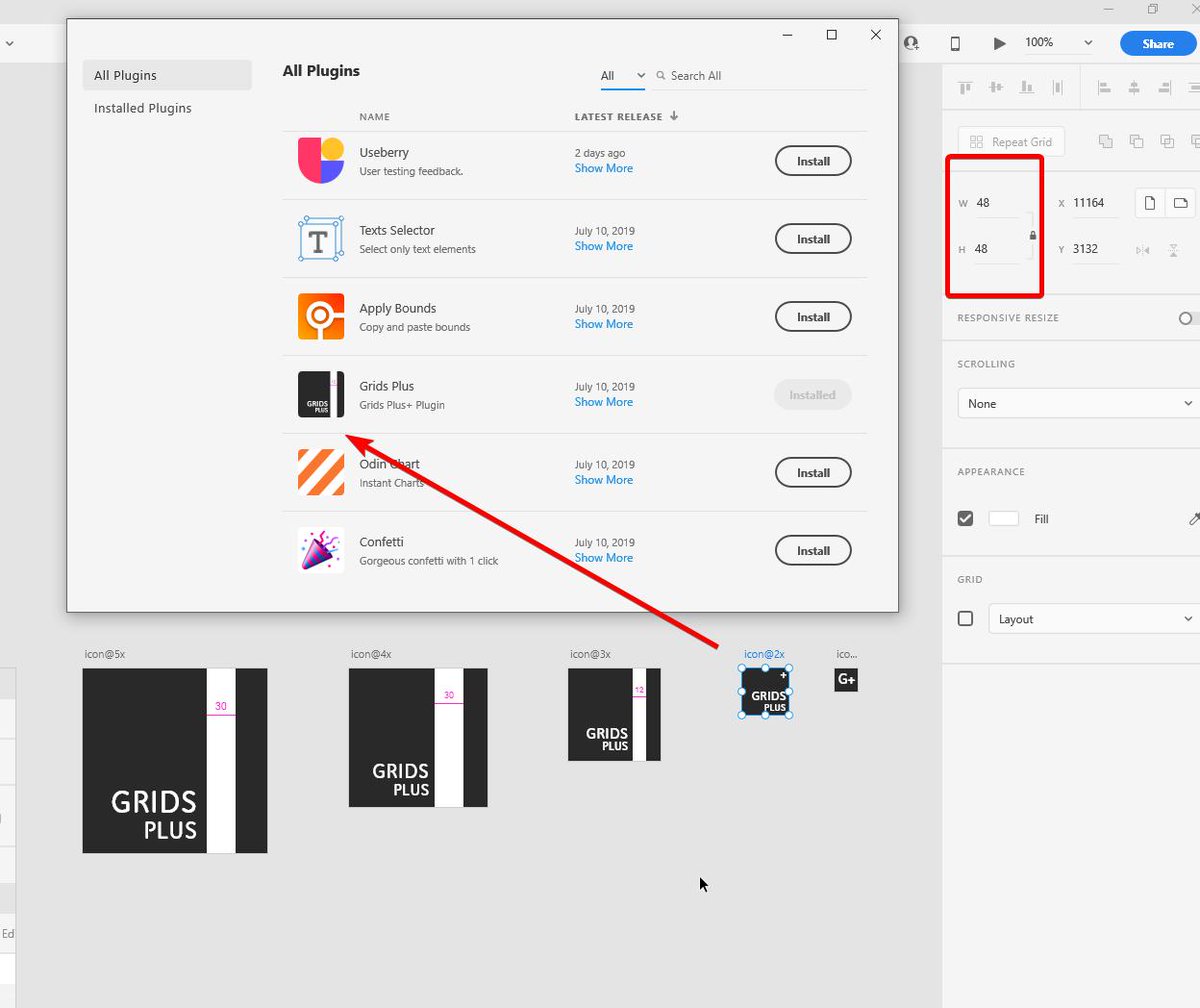Select the icon@3x artboard

click(614, 714)
